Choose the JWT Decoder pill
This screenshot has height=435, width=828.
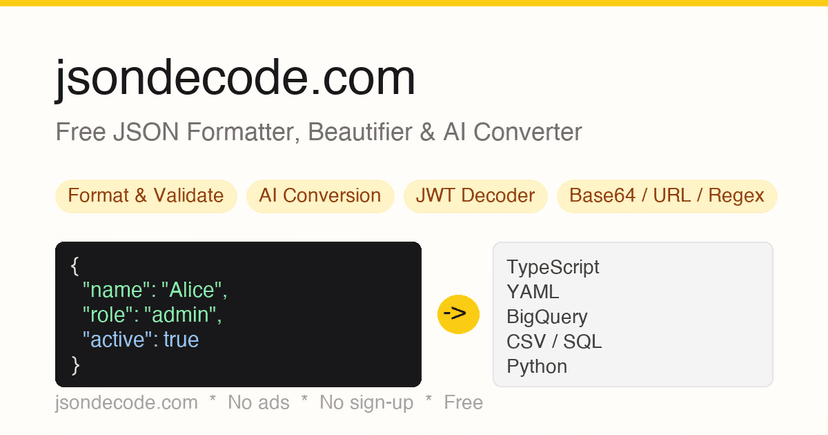(x=475, y=196)
